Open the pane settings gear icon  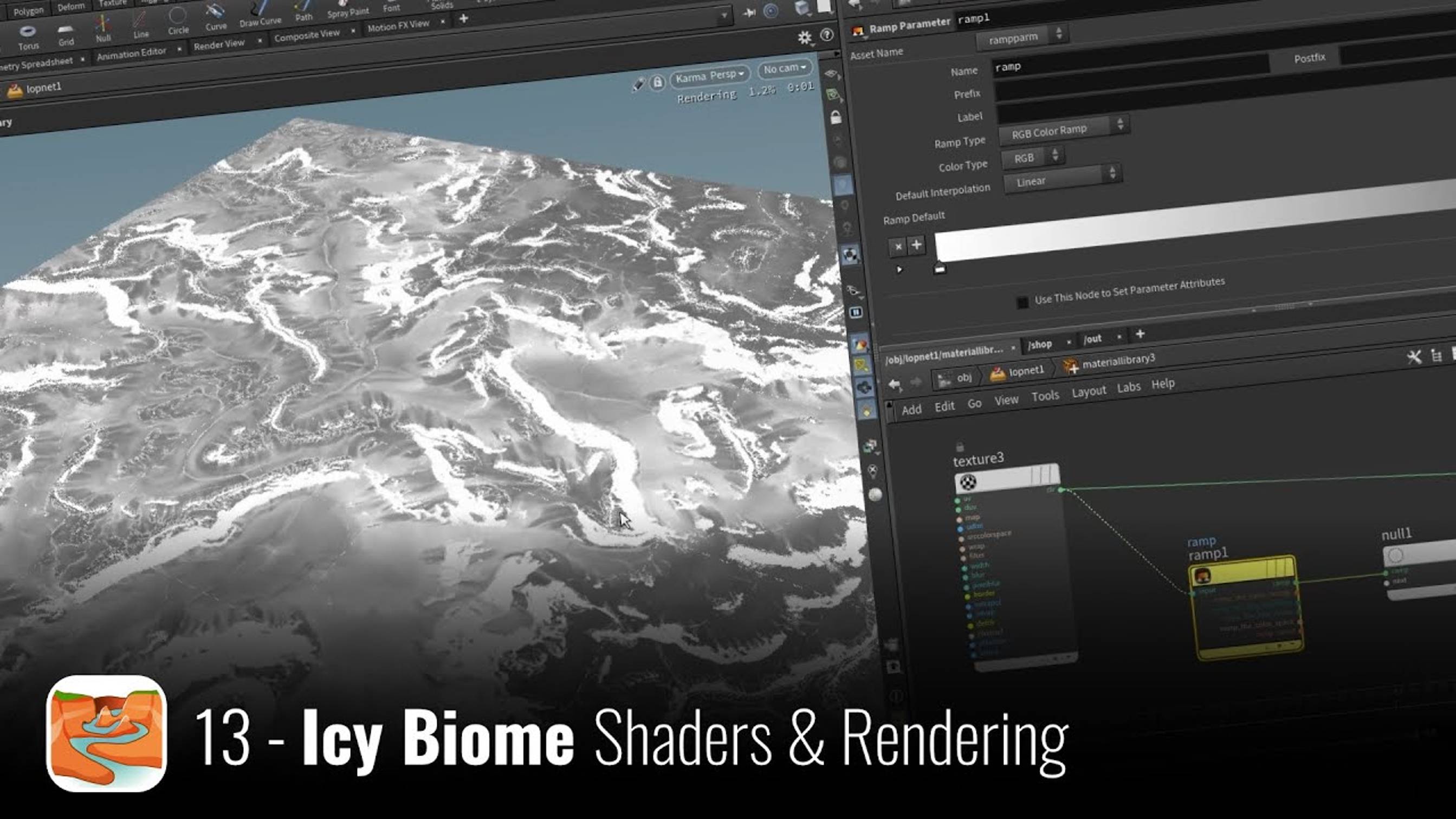coord(804,38)
